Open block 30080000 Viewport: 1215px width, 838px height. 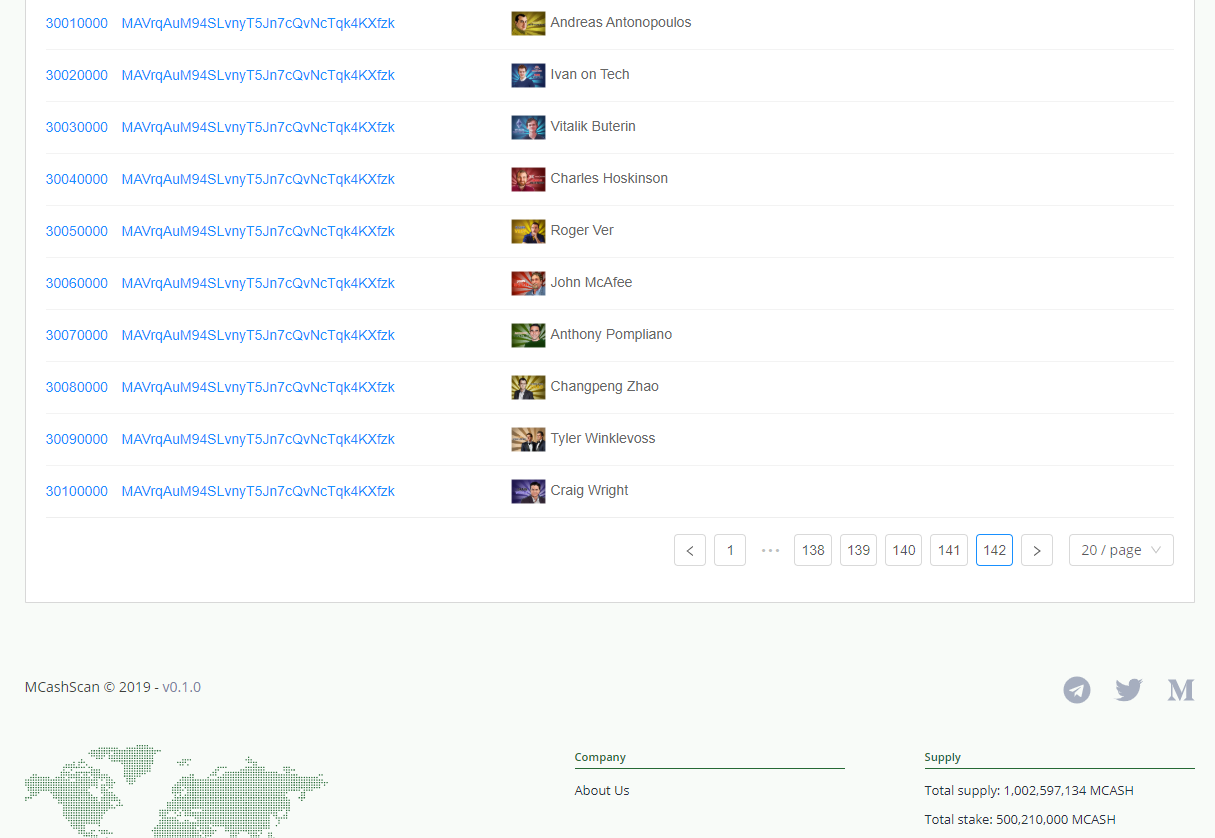[77, 387]
